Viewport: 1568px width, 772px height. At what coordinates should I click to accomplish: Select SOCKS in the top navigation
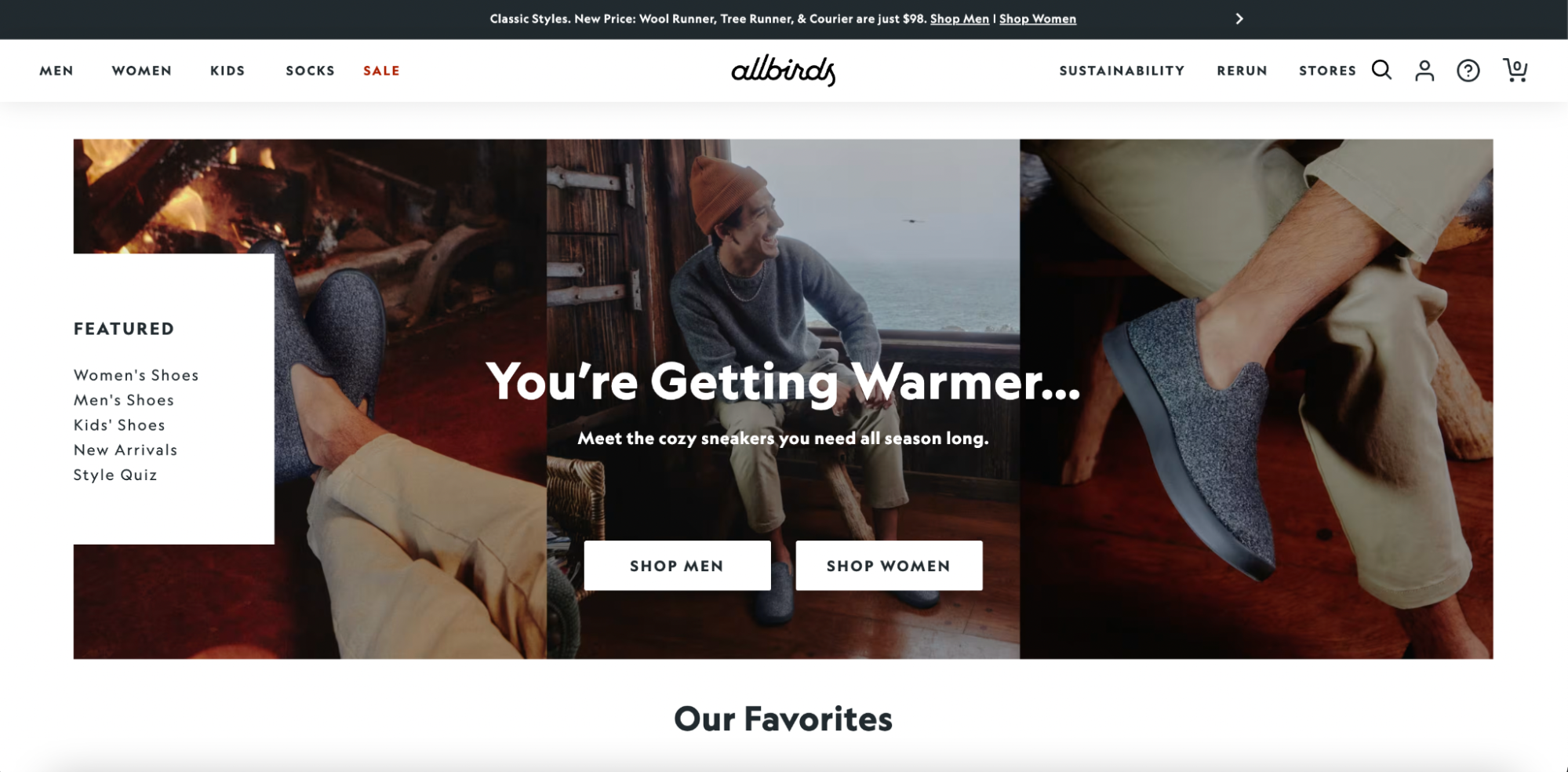point(310,71)
